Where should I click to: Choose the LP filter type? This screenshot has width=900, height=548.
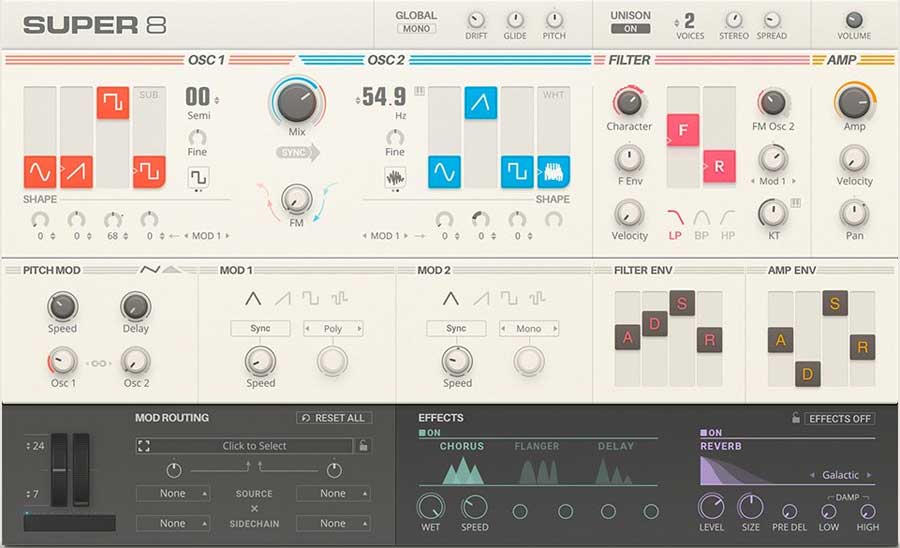coord(675,223)
